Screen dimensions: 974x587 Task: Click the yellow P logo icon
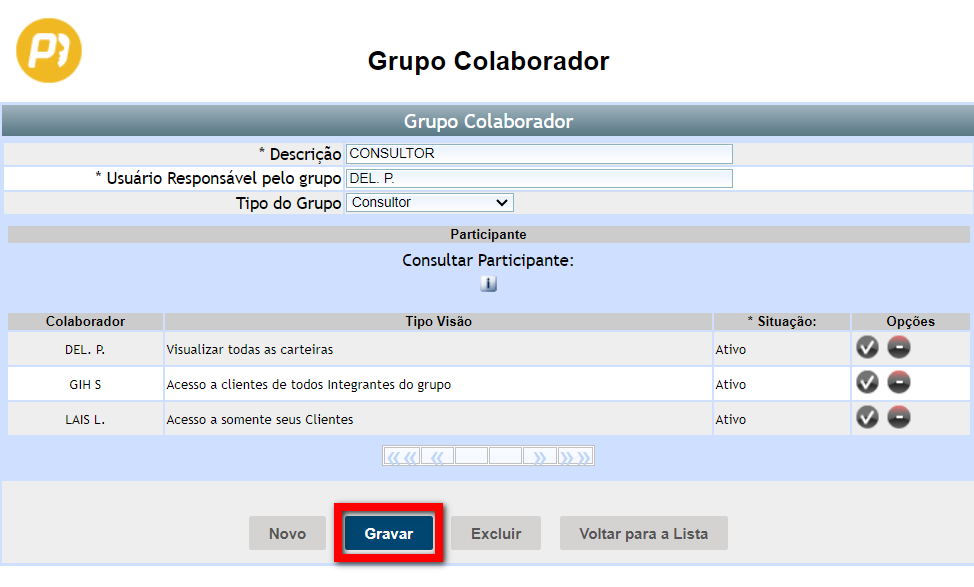[x=48, y=50]
